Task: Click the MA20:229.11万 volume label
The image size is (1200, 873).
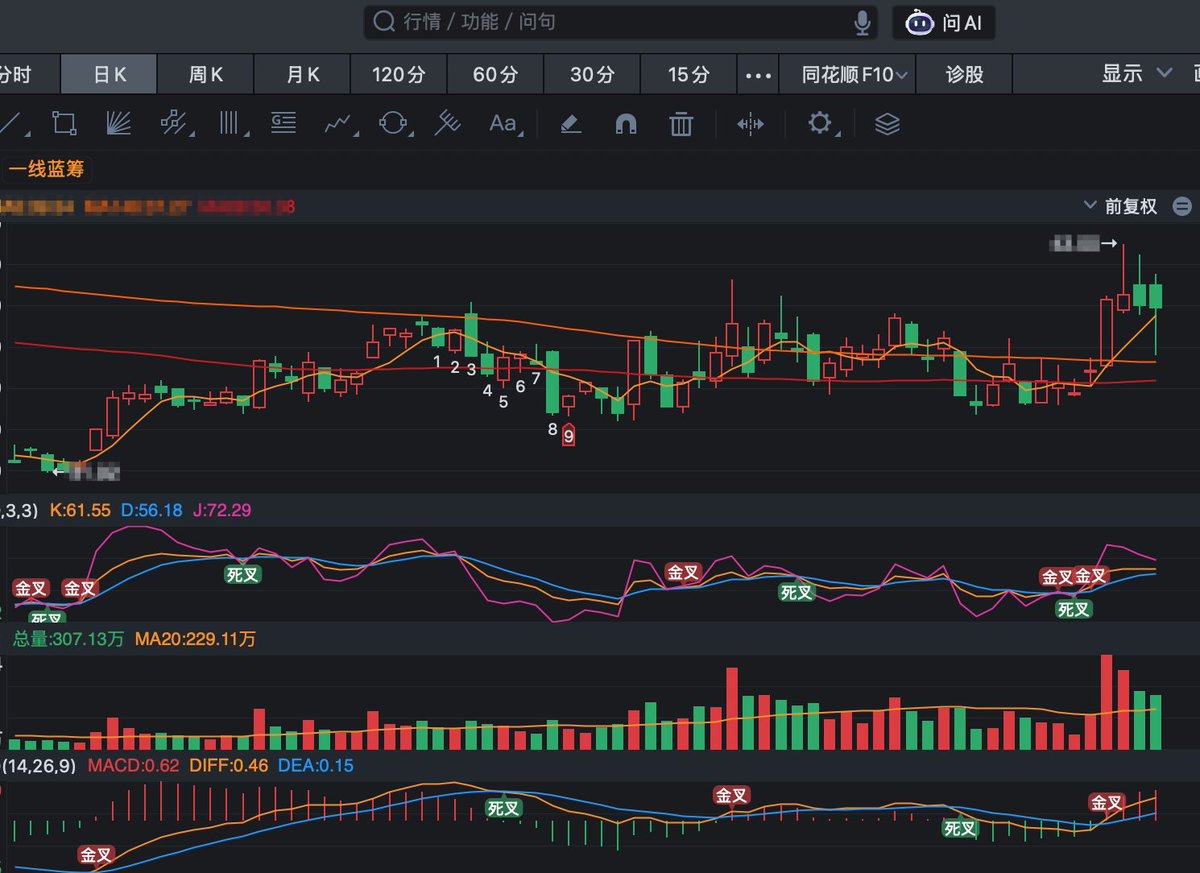Action: point(196,638)
